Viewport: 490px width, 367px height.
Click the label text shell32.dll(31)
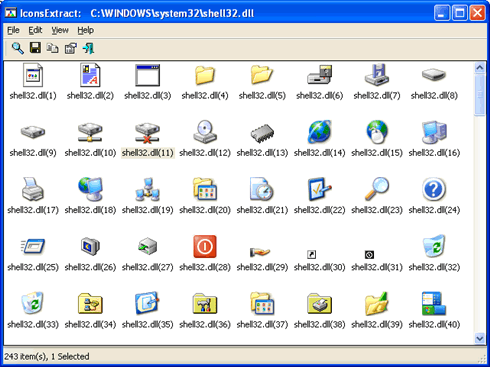[377, 267]
